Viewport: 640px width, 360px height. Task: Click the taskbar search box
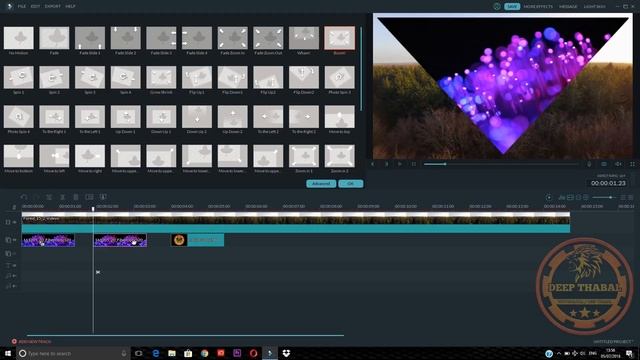coord(73,353)
